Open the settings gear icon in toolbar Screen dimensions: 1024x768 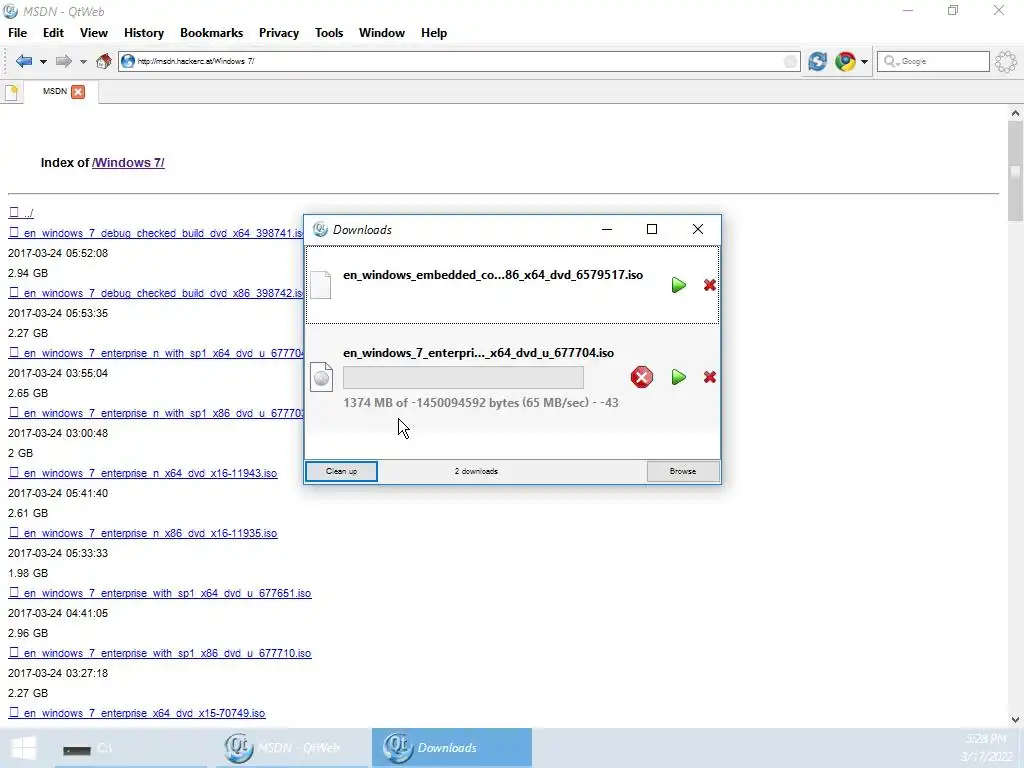1006,61
